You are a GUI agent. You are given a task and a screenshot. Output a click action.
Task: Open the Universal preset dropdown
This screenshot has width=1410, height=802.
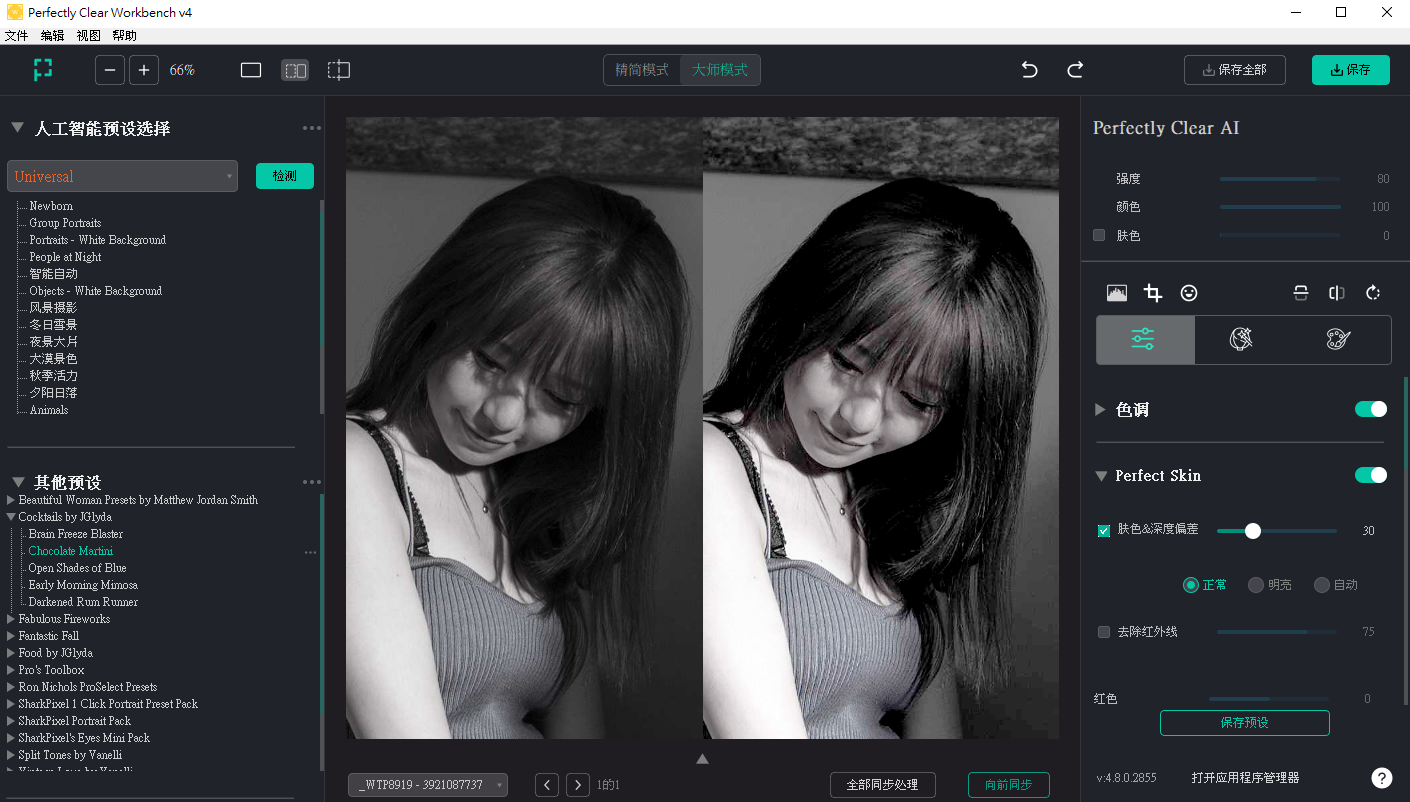(x=122, y=176)
